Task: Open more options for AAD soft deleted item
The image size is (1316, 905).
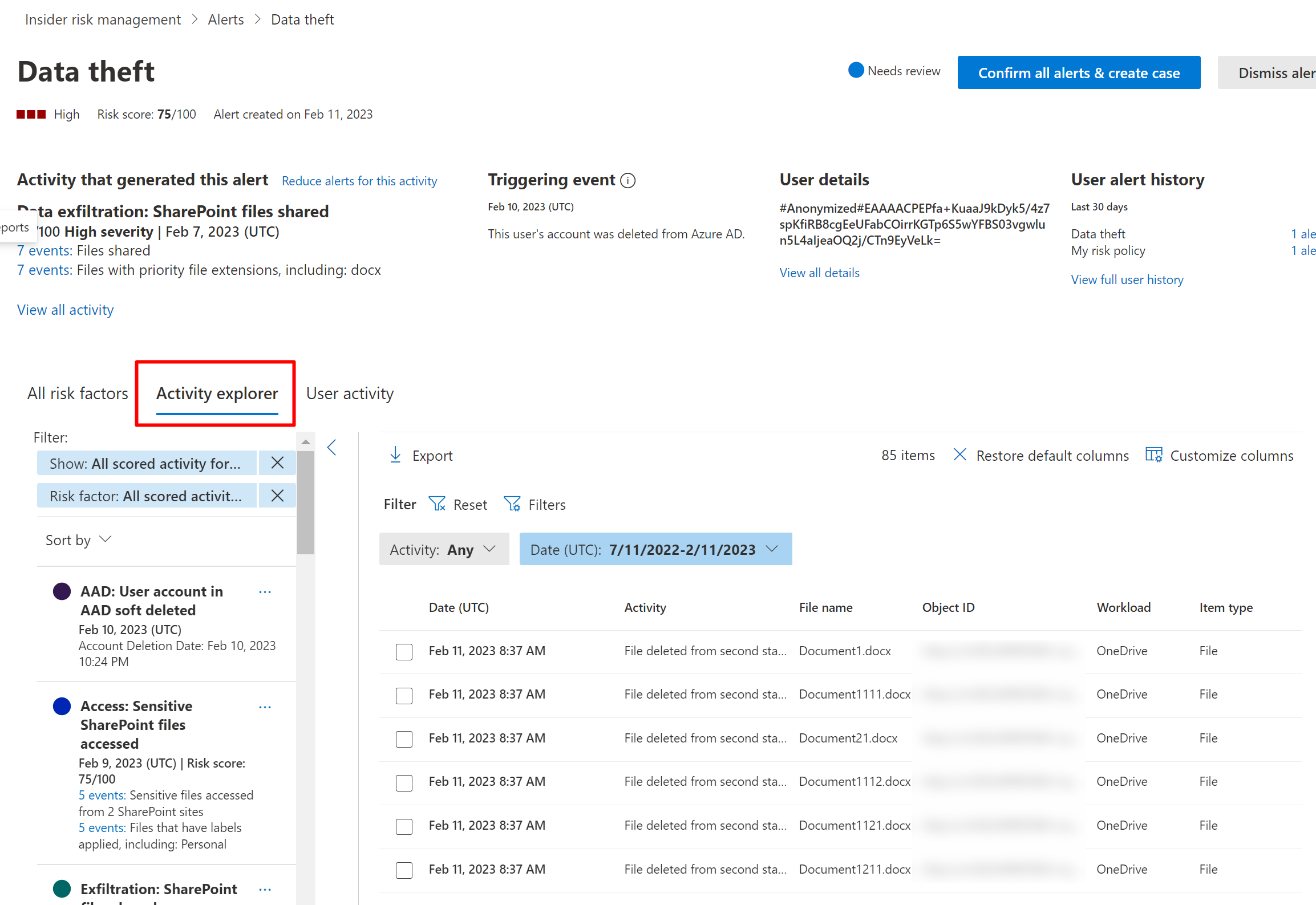Action: pyautogui.click(x=265, y=592)
